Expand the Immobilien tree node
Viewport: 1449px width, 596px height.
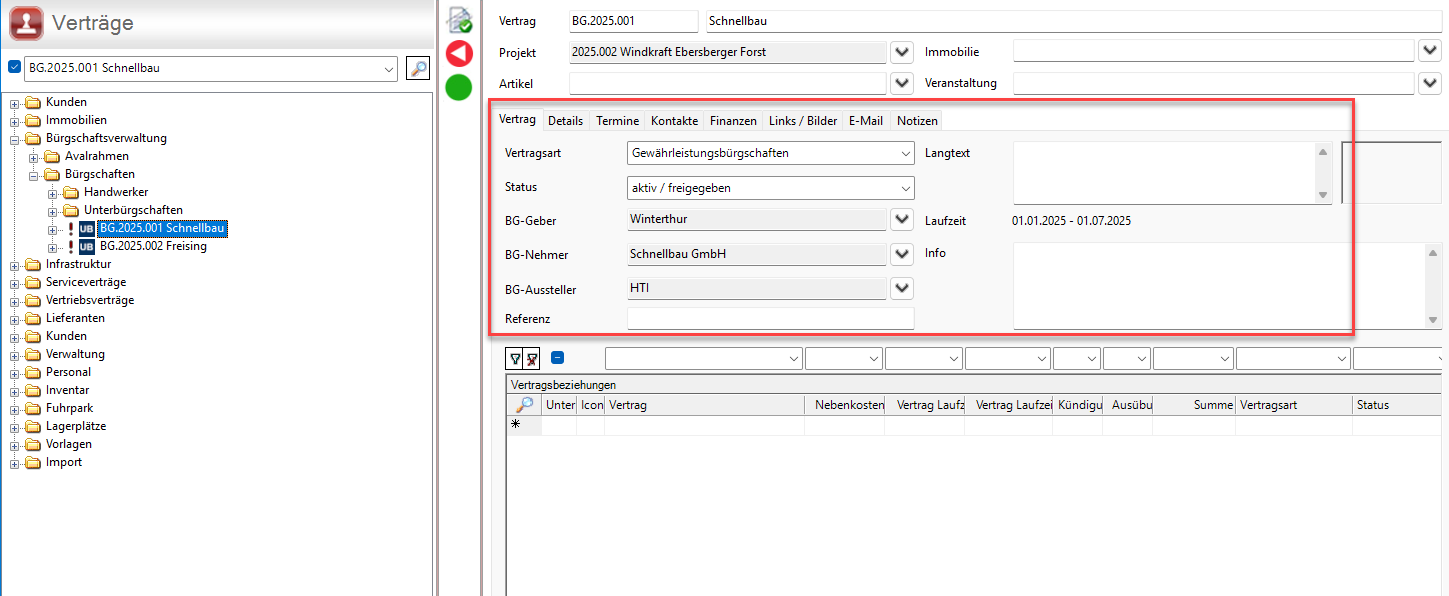coord(15,121)
